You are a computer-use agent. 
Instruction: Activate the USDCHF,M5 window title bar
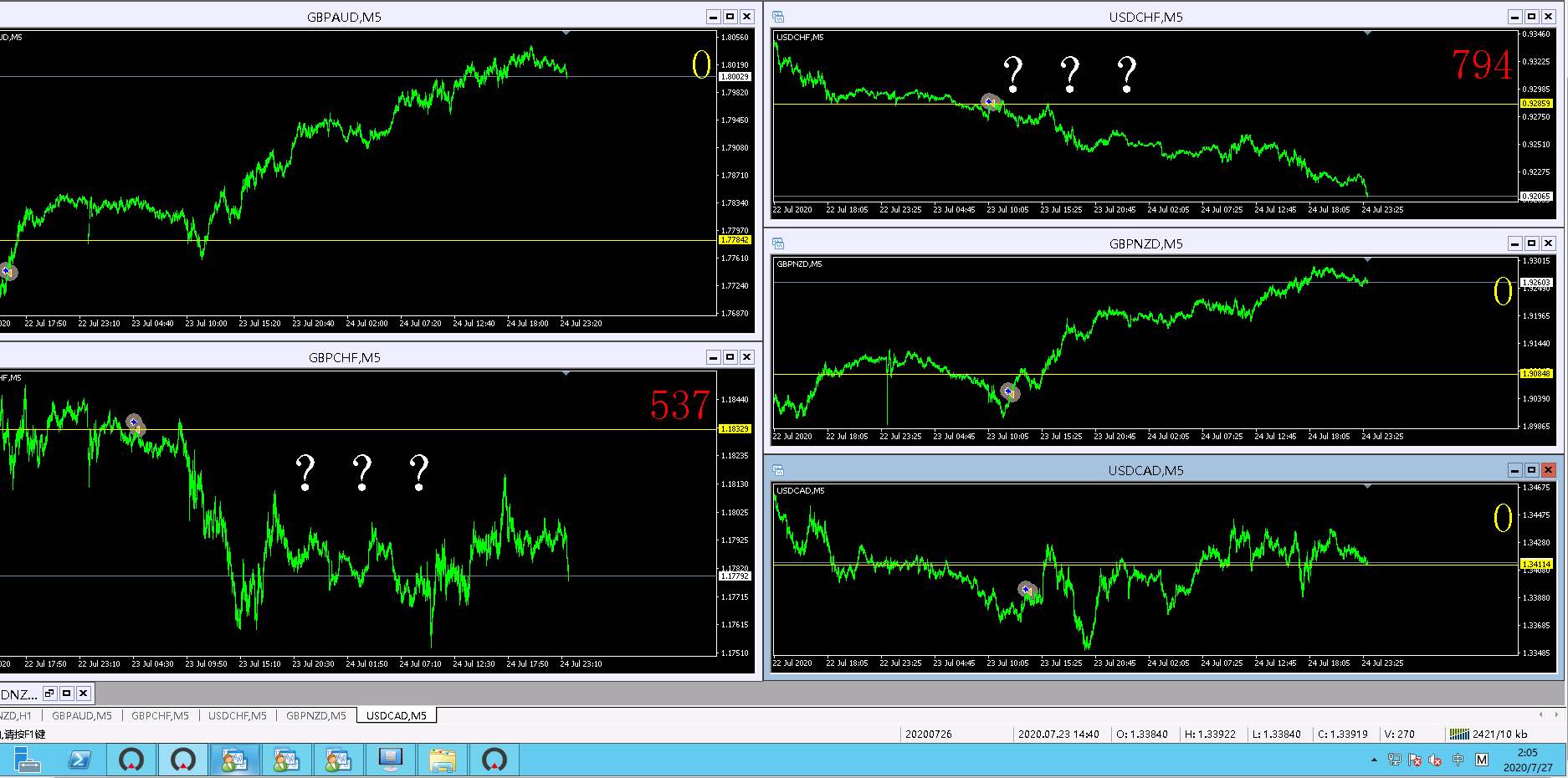coord(1145,17)
